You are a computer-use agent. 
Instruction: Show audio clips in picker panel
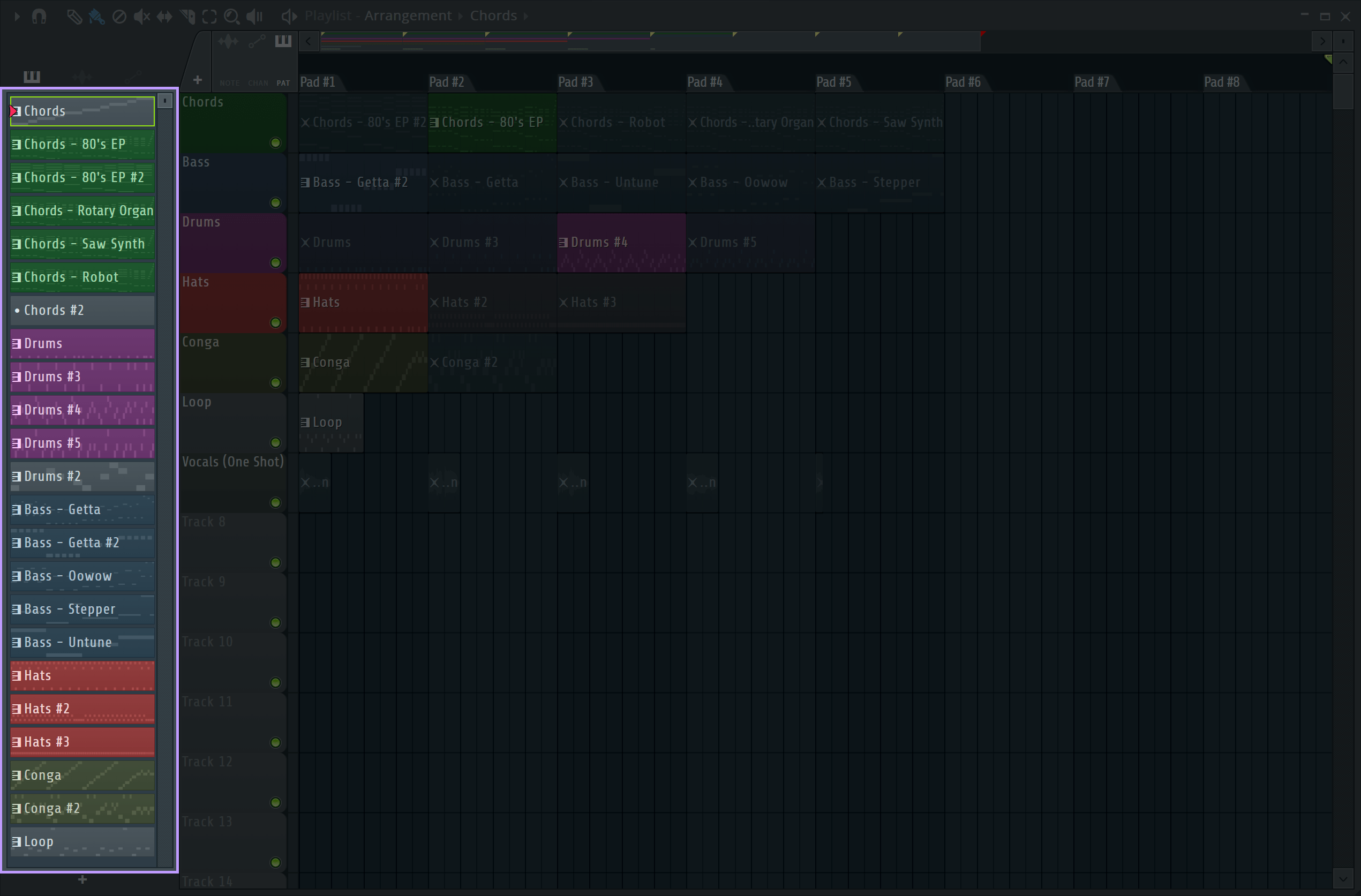tap(82, 77)
